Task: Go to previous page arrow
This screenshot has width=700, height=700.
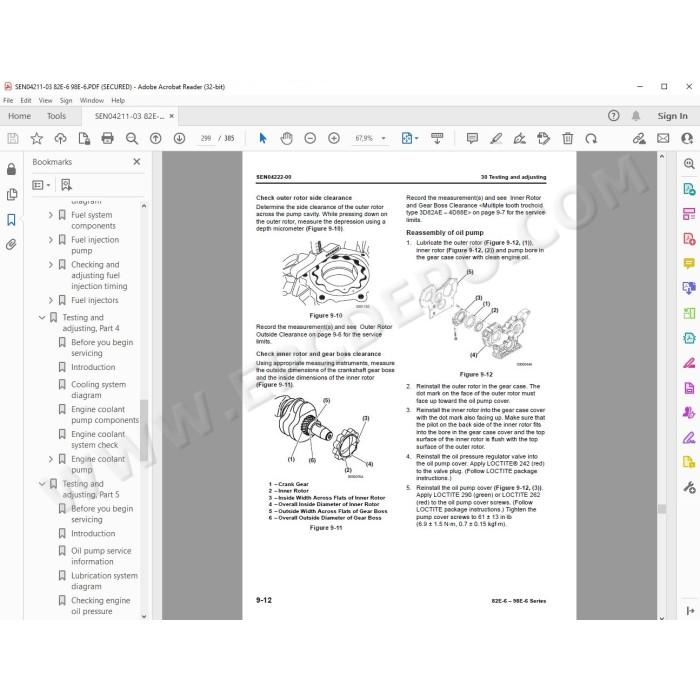Action: coord(155,138)
